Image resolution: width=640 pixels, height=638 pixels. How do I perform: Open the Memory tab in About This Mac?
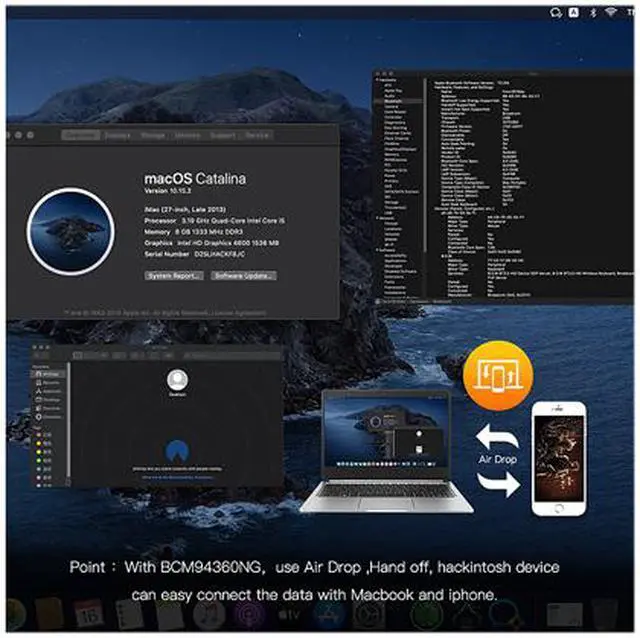(187, 135)
